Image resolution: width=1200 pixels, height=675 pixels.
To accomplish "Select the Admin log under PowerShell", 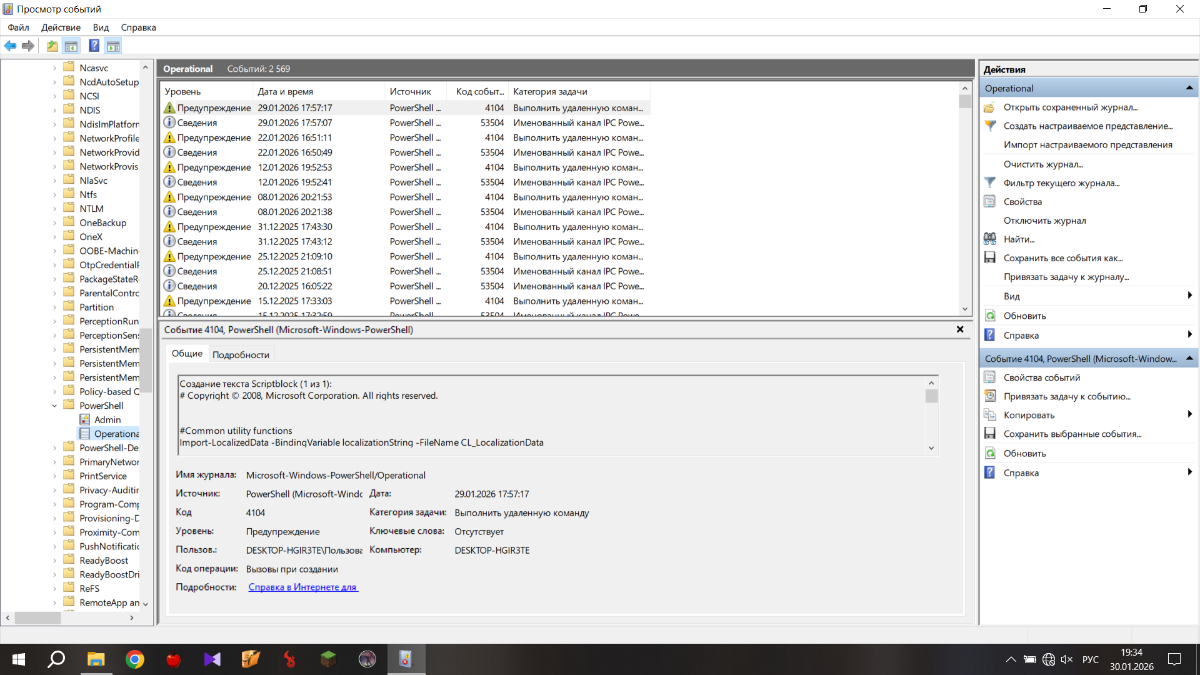I will pos(107,420).
